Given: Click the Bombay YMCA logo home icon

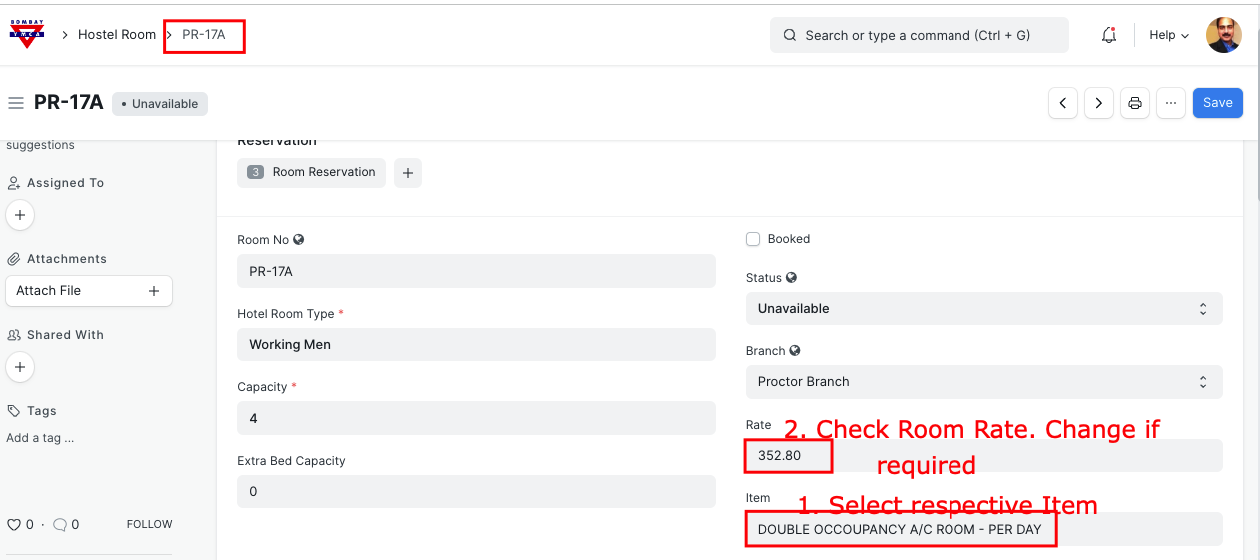Looking at the screenshot, I should (x=27, y=34).
